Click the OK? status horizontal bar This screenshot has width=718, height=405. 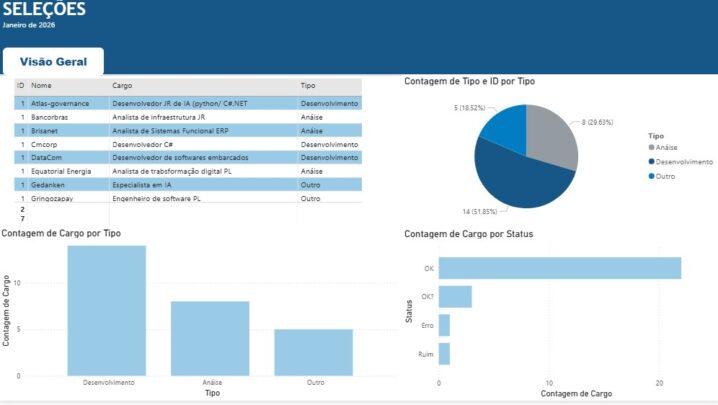(455, 297)
